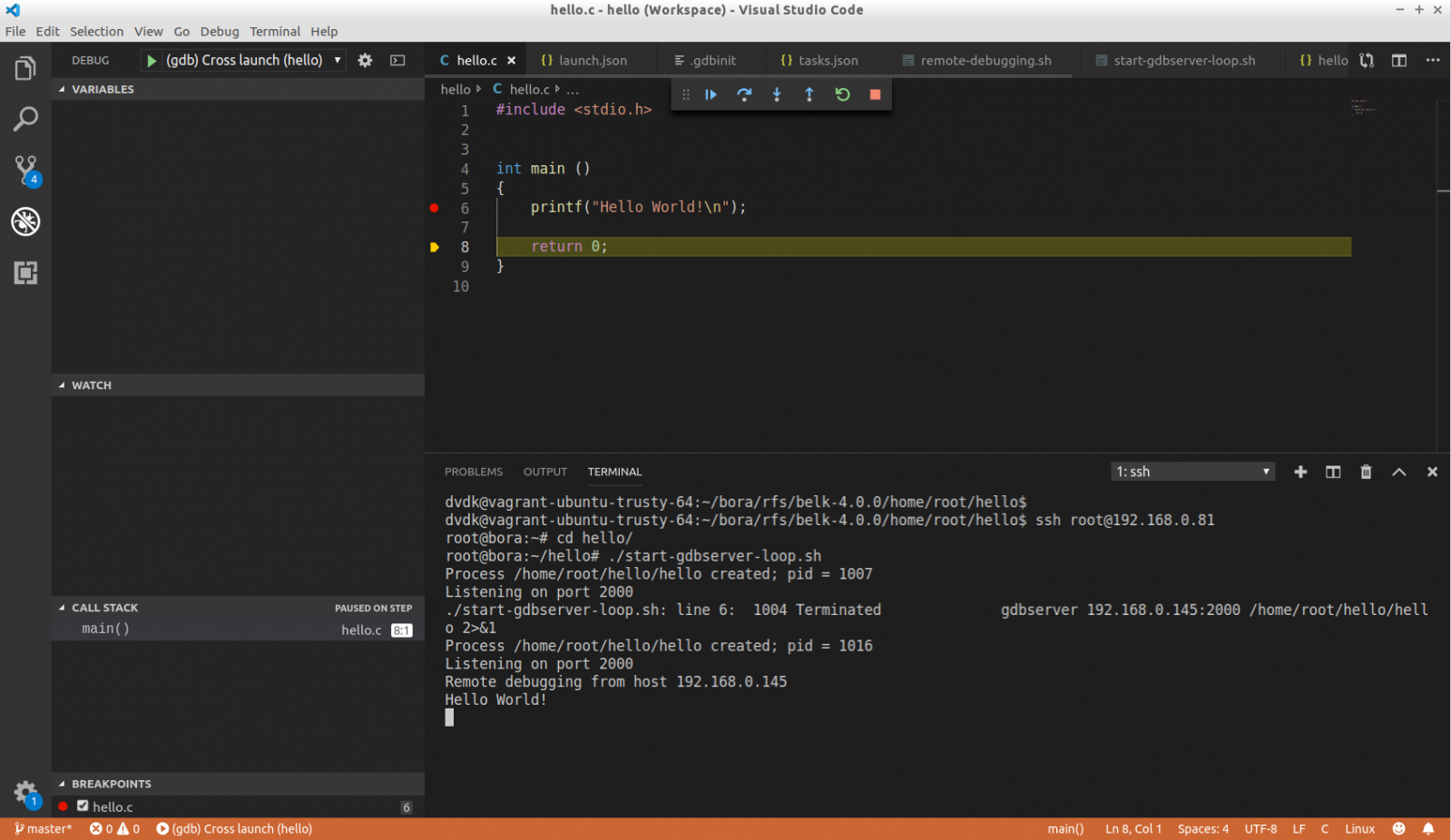
Task: Switch to the launch.json tab
Action: click(592, 61)
